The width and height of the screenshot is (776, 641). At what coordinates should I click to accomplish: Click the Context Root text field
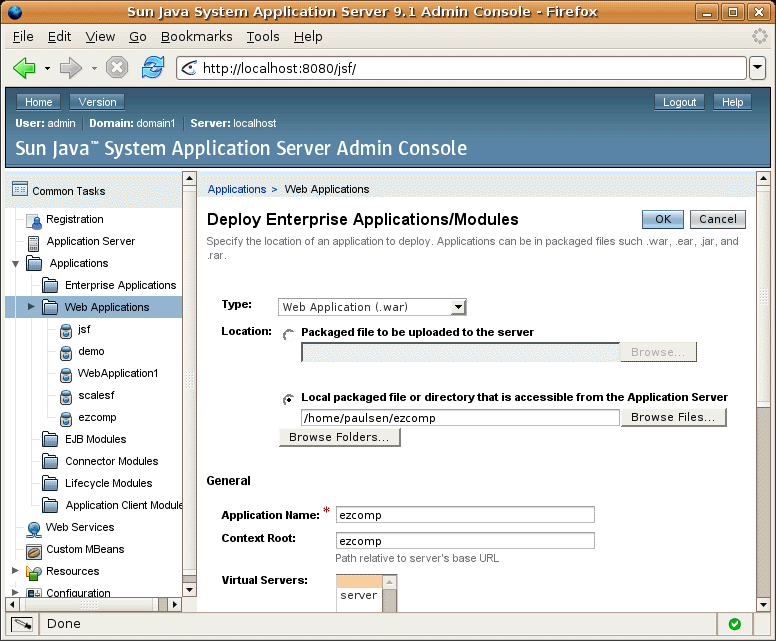[465, 541]
